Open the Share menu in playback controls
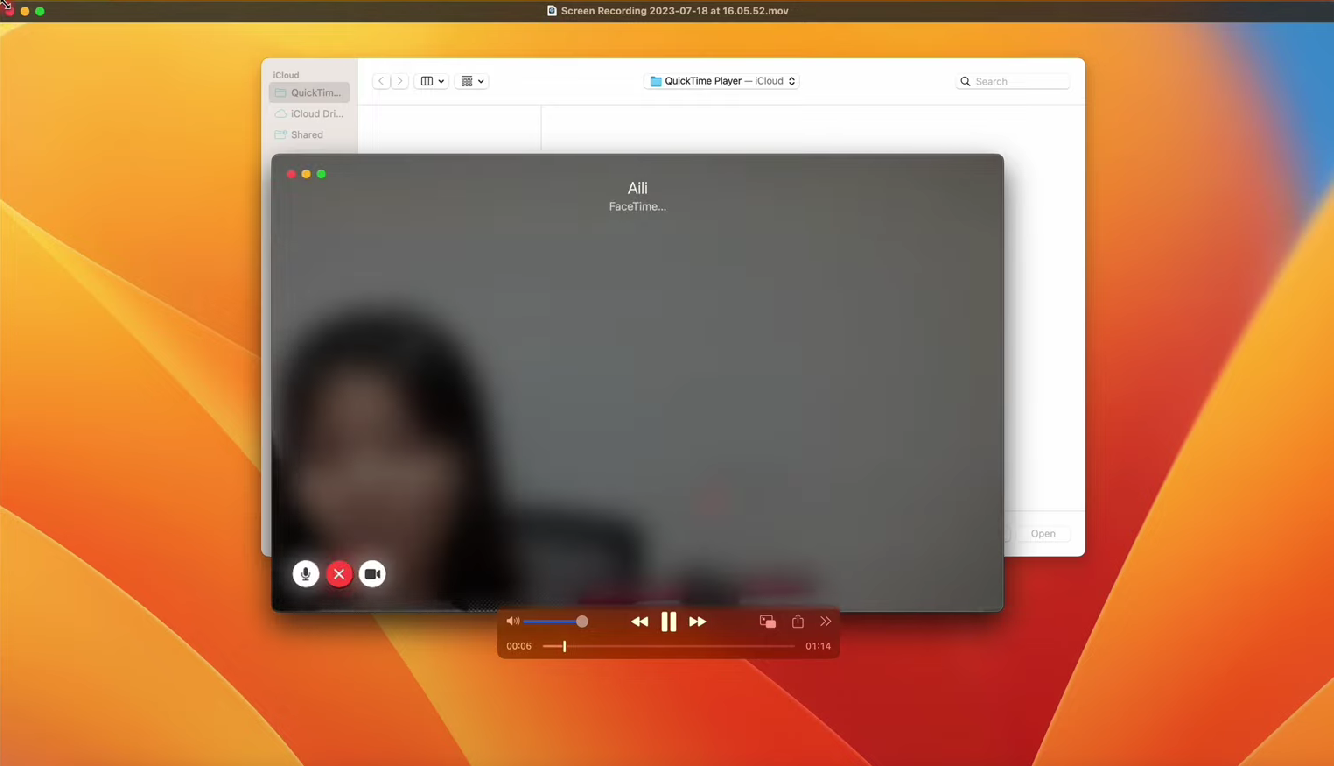The image size is (1334, 766). coord(798,622)
